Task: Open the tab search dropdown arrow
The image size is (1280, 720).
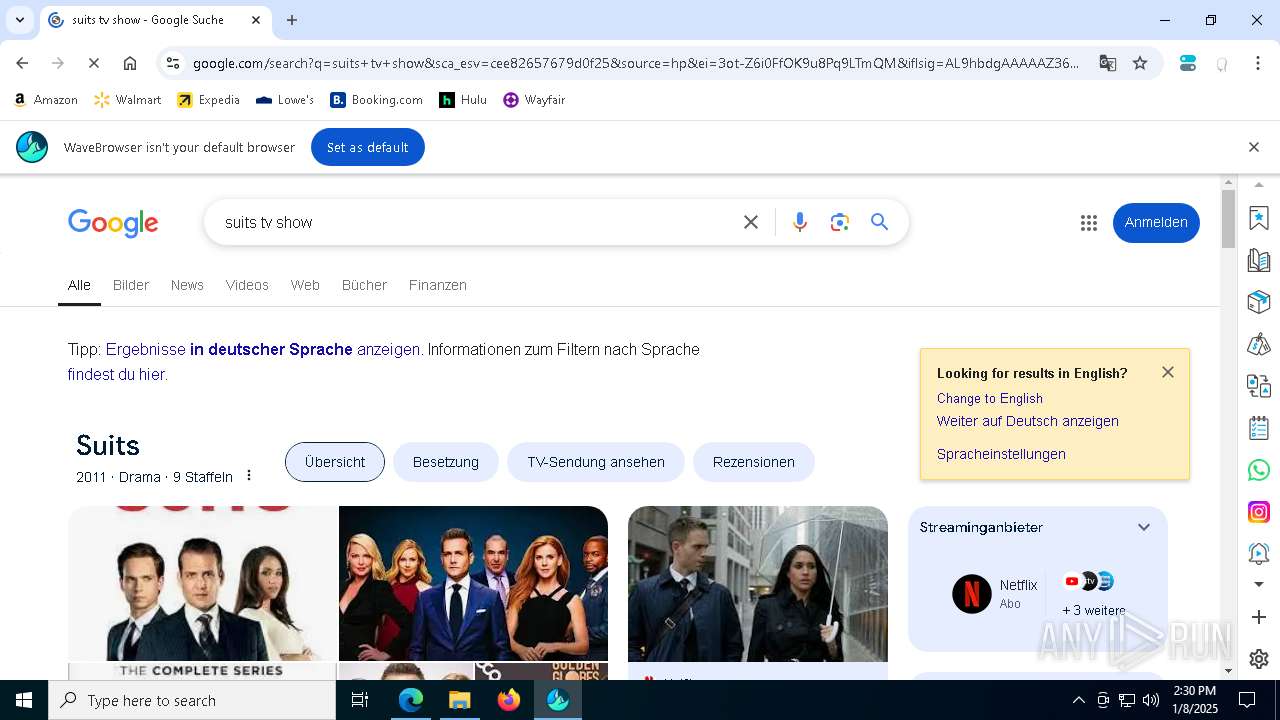Action: point(19,20)
